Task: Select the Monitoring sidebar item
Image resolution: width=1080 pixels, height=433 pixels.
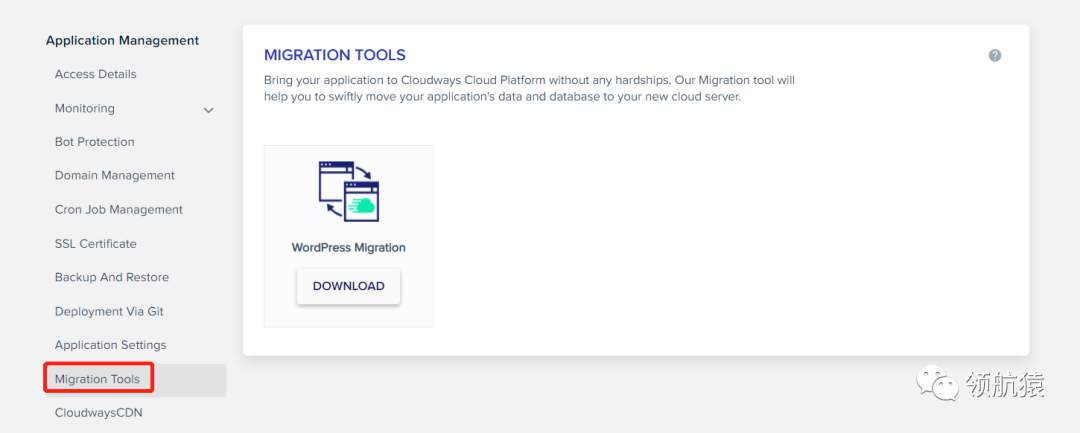Action: tap(85, 108)
